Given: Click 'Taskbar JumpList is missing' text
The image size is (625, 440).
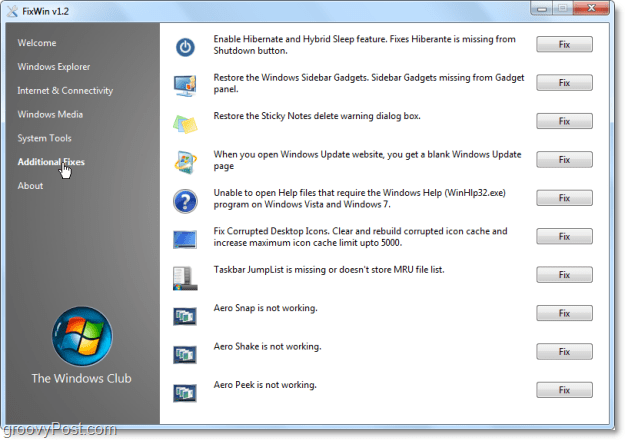Looking at the screenshot, I should click(329, 270).
